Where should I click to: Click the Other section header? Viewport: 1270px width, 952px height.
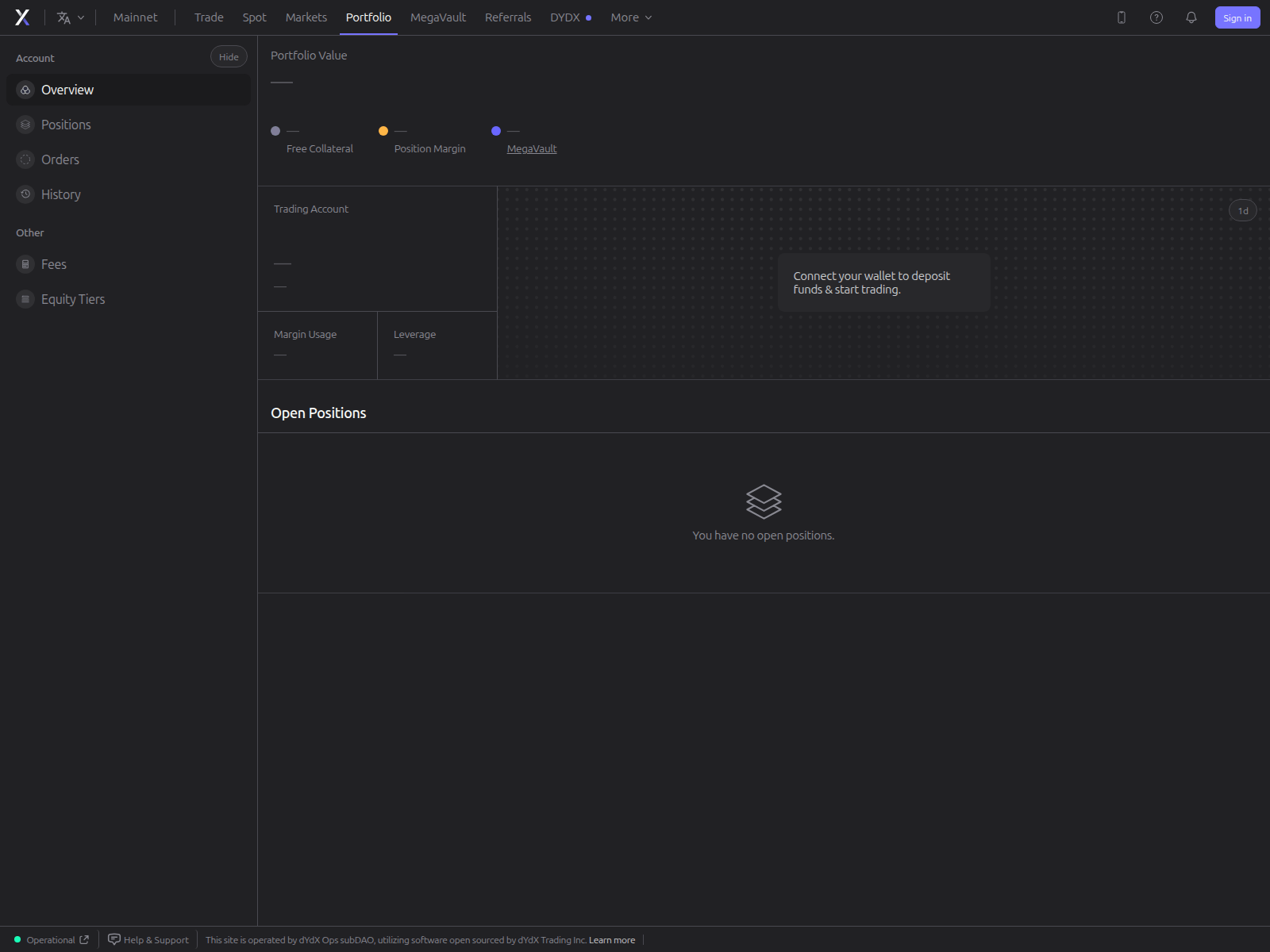tap(30, 232)
